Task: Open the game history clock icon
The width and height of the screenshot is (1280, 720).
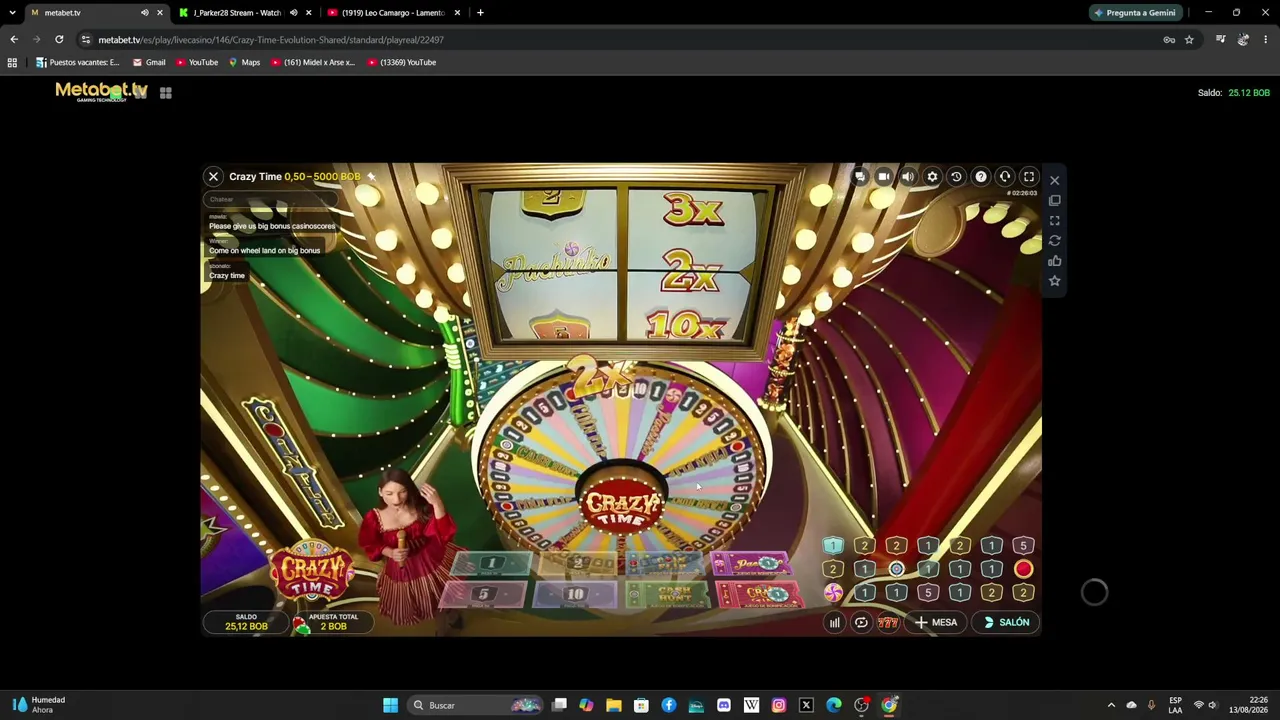Action: coord(956,177)
